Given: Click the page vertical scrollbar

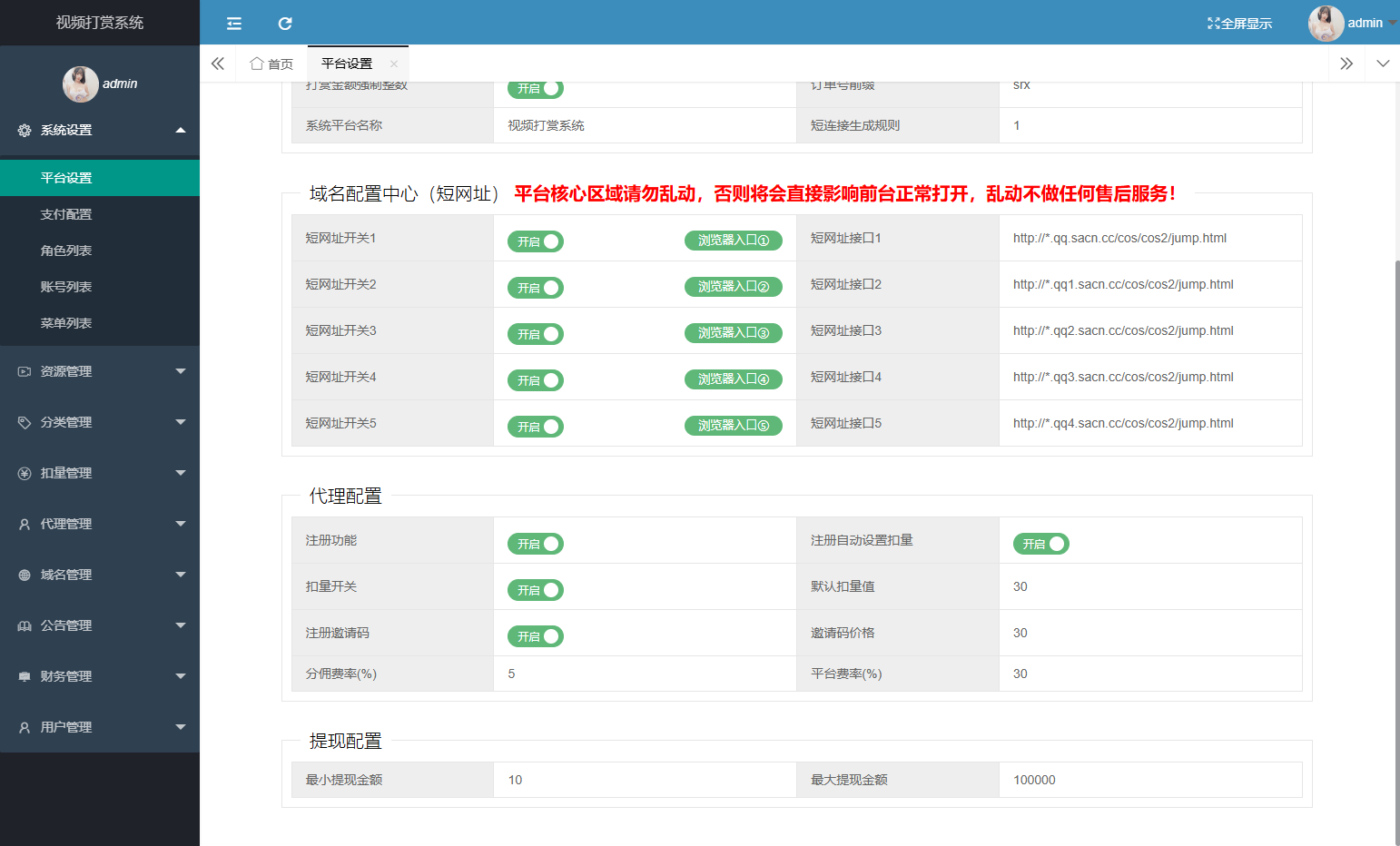Looking at the screenshot, I should point(1396,552).
